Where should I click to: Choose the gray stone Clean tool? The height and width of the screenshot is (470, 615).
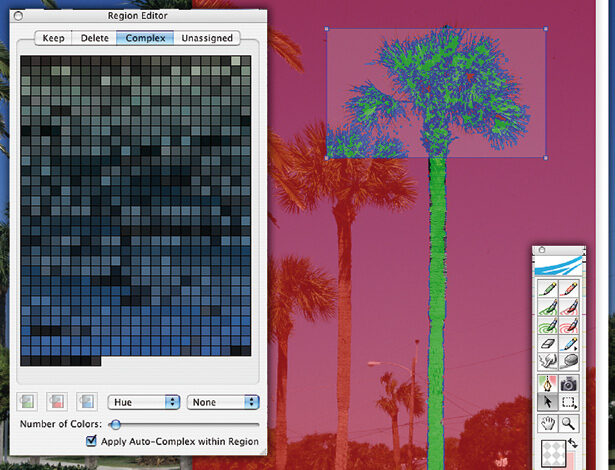[569, 361]
